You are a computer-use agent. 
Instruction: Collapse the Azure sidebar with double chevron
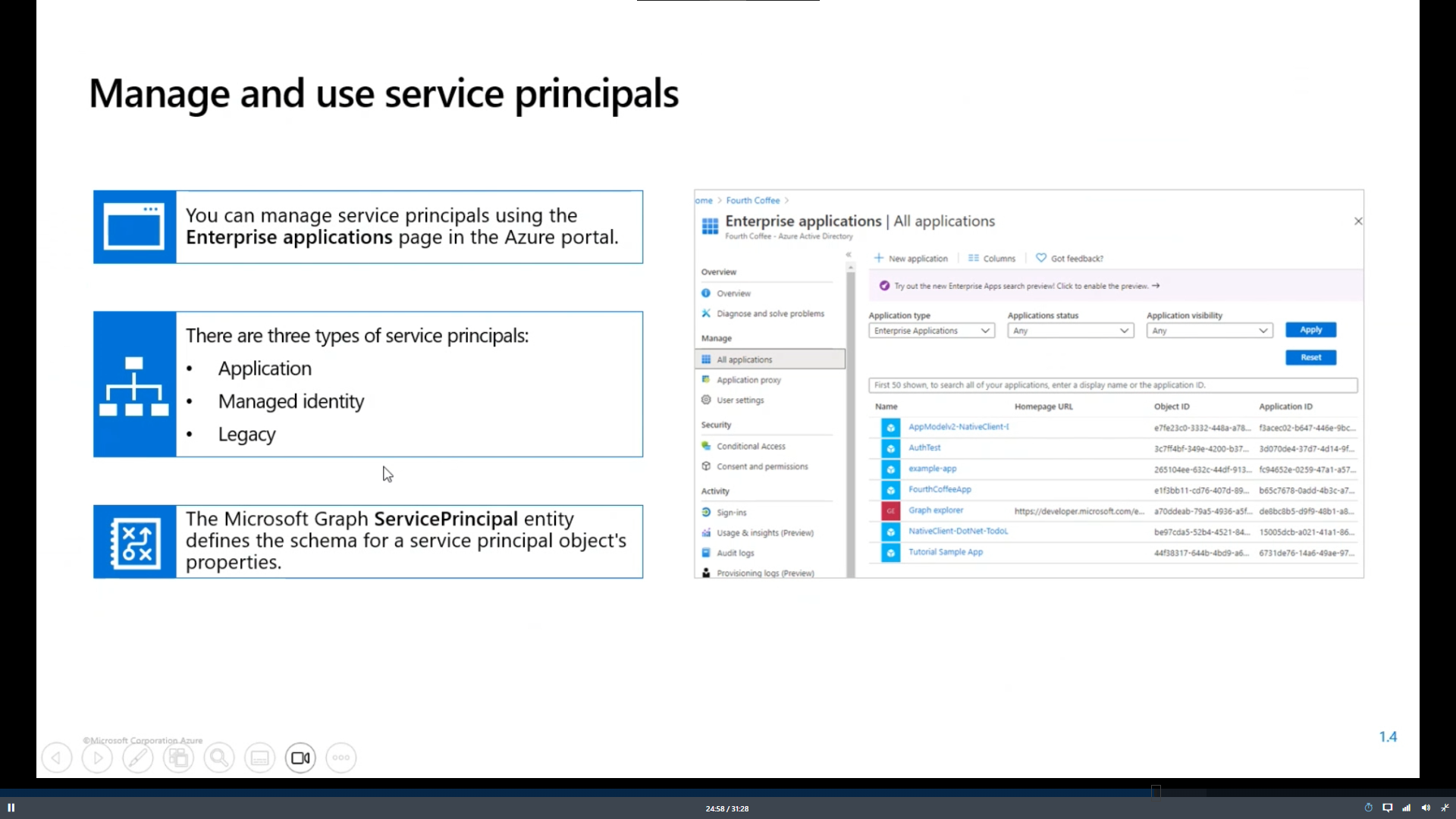(849, 255)
